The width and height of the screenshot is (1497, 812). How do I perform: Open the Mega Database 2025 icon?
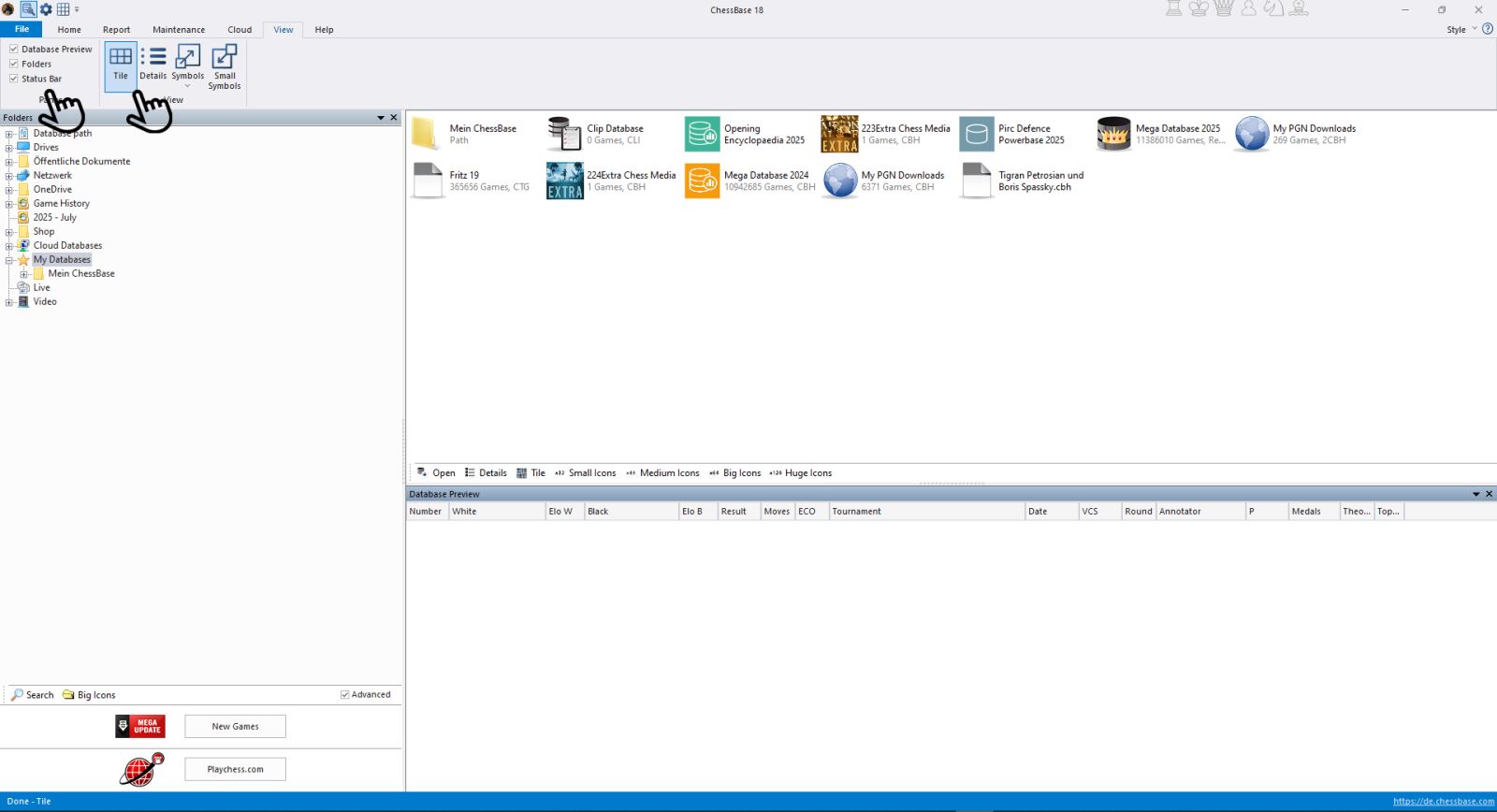(x=1113, y=135)
